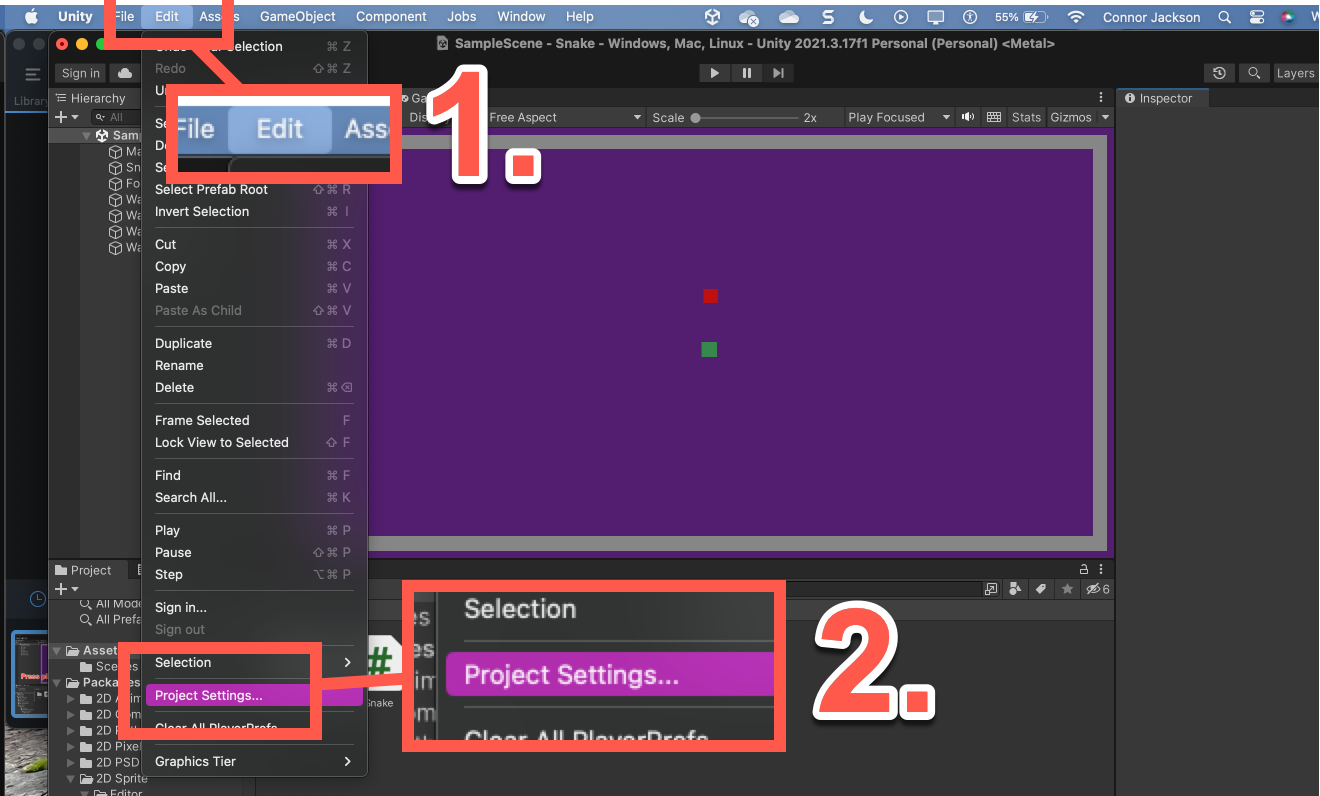Toggle Gizmos in the Game view

point(1071,117)
